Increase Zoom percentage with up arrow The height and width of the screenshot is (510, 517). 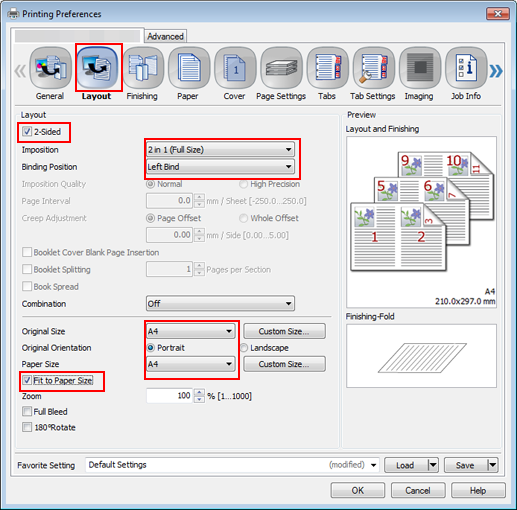(199, 392)
